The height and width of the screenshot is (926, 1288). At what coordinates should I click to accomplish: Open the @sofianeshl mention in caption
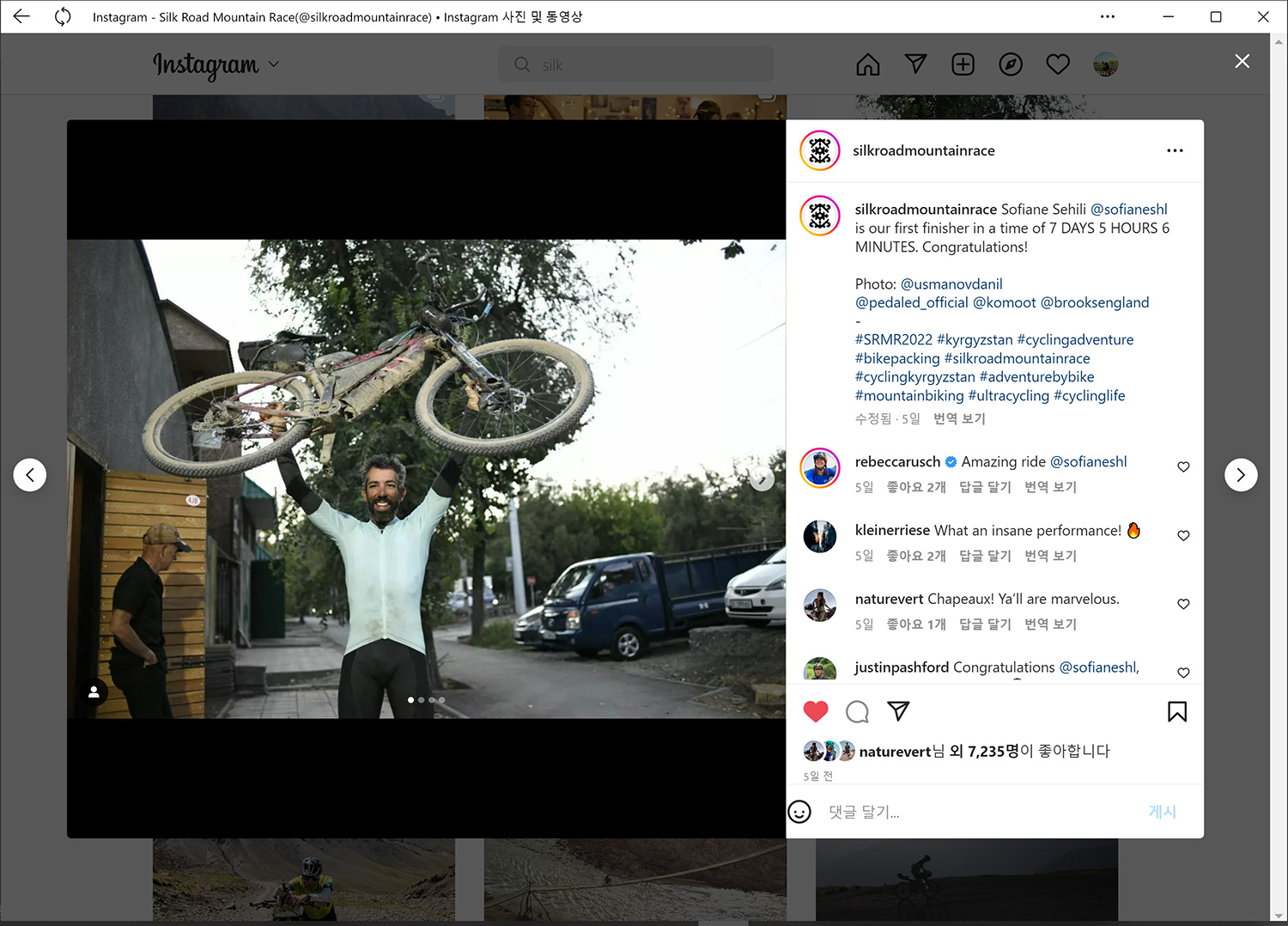(1129, 210)
